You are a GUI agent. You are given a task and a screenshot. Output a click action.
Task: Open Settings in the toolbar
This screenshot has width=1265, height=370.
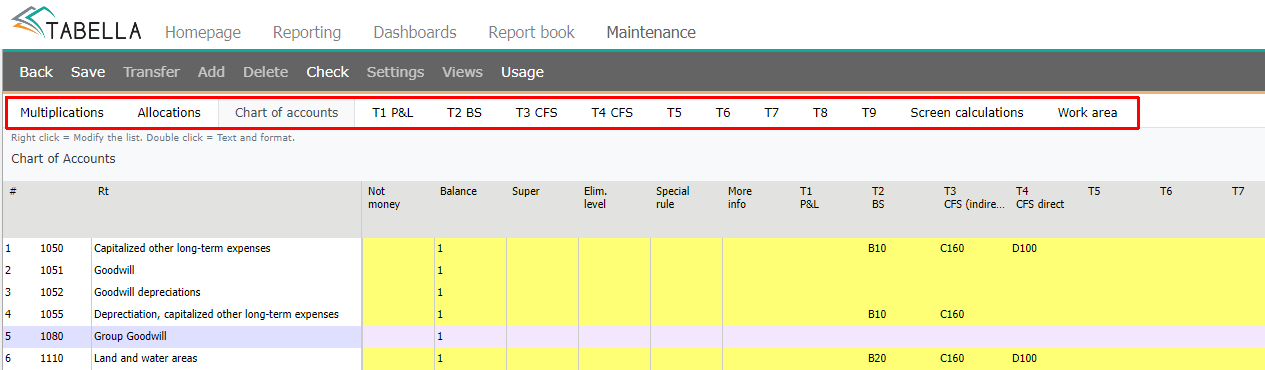tap(395, 72)
